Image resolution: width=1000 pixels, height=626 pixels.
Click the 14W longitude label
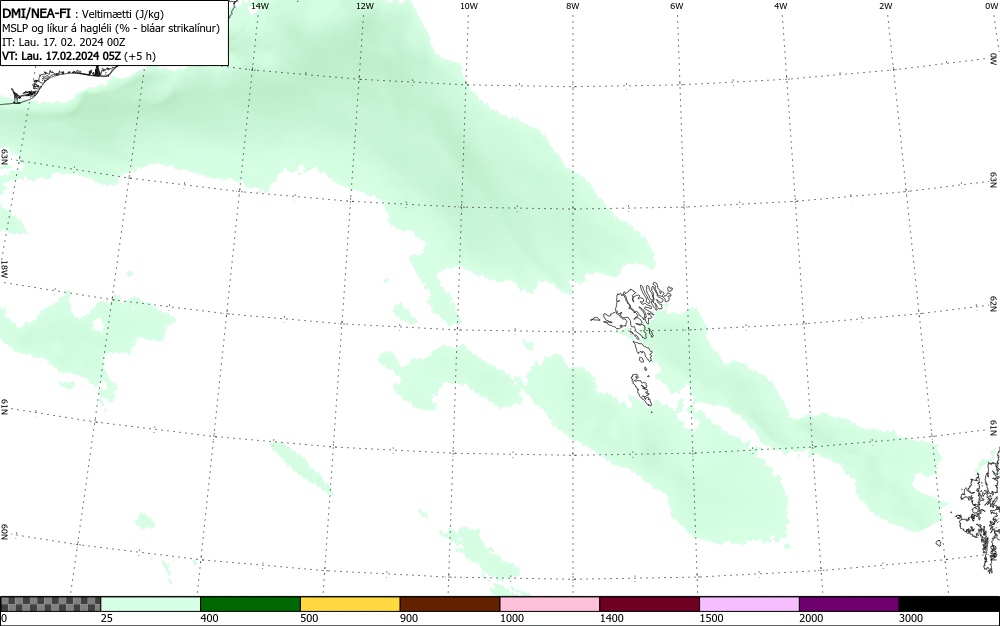pyautogui.click(x=260, y=6)
